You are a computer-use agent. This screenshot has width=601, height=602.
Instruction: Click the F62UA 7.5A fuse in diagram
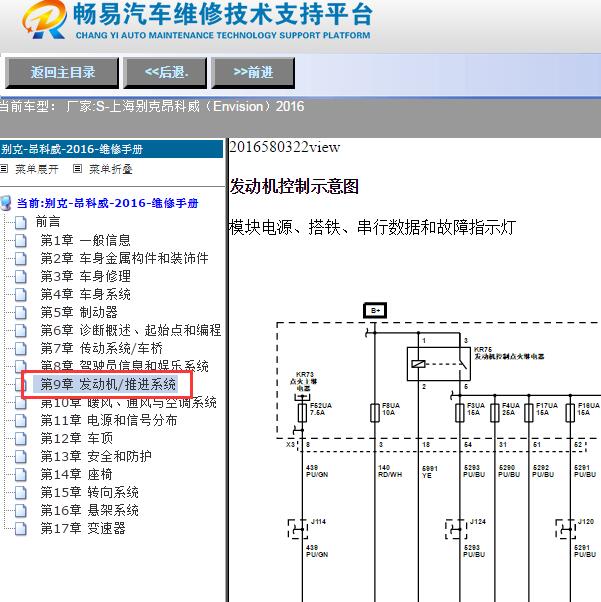(302, 413)
